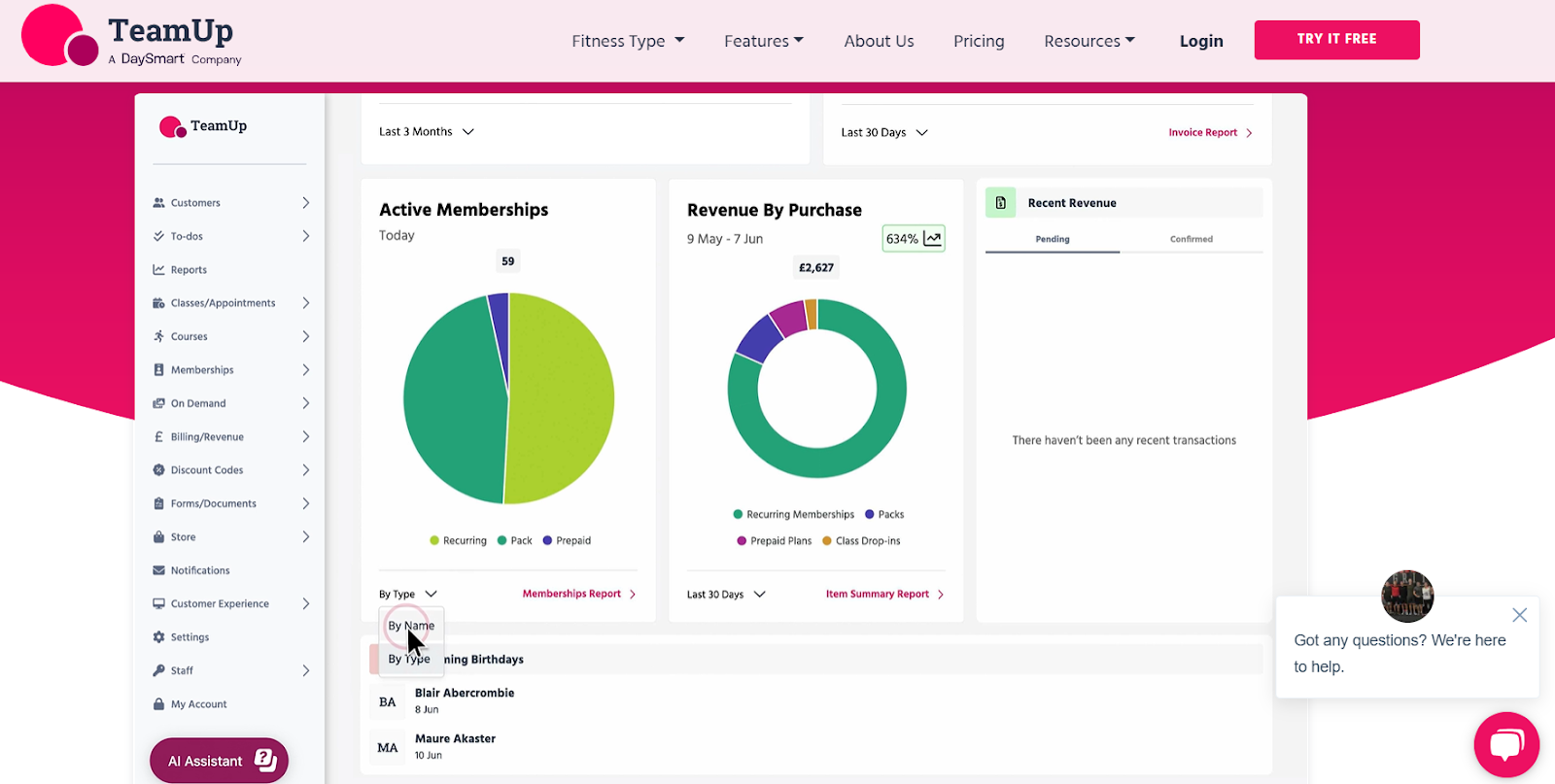Open the Last 30 Days dropdown beside Invoice Report

(x=884, y=133)
